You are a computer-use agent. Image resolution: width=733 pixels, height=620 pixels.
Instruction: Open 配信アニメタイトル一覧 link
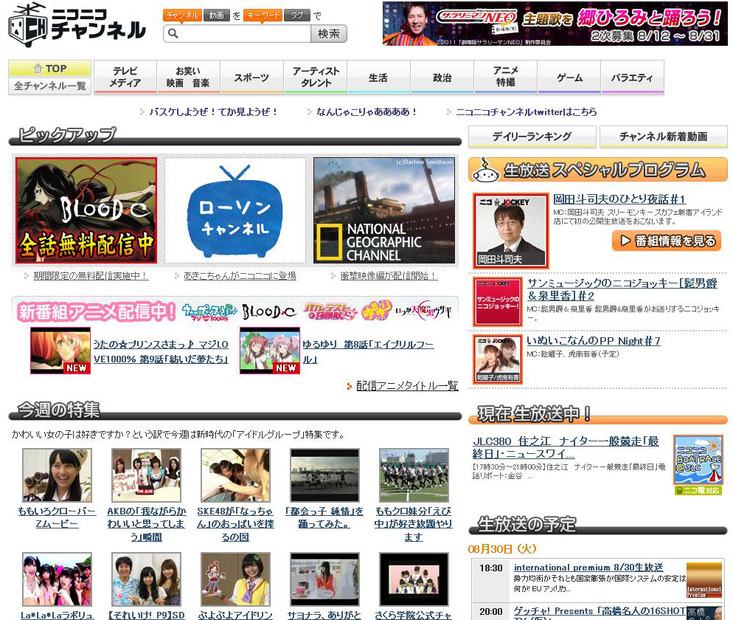tap(407, 386)
